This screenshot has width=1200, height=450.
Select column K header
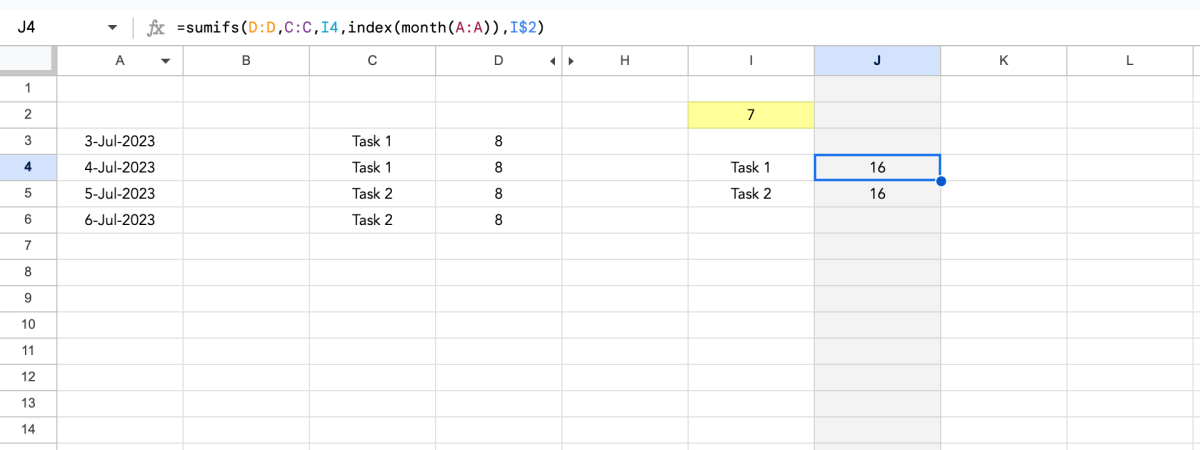click(x=1003, y=61)
